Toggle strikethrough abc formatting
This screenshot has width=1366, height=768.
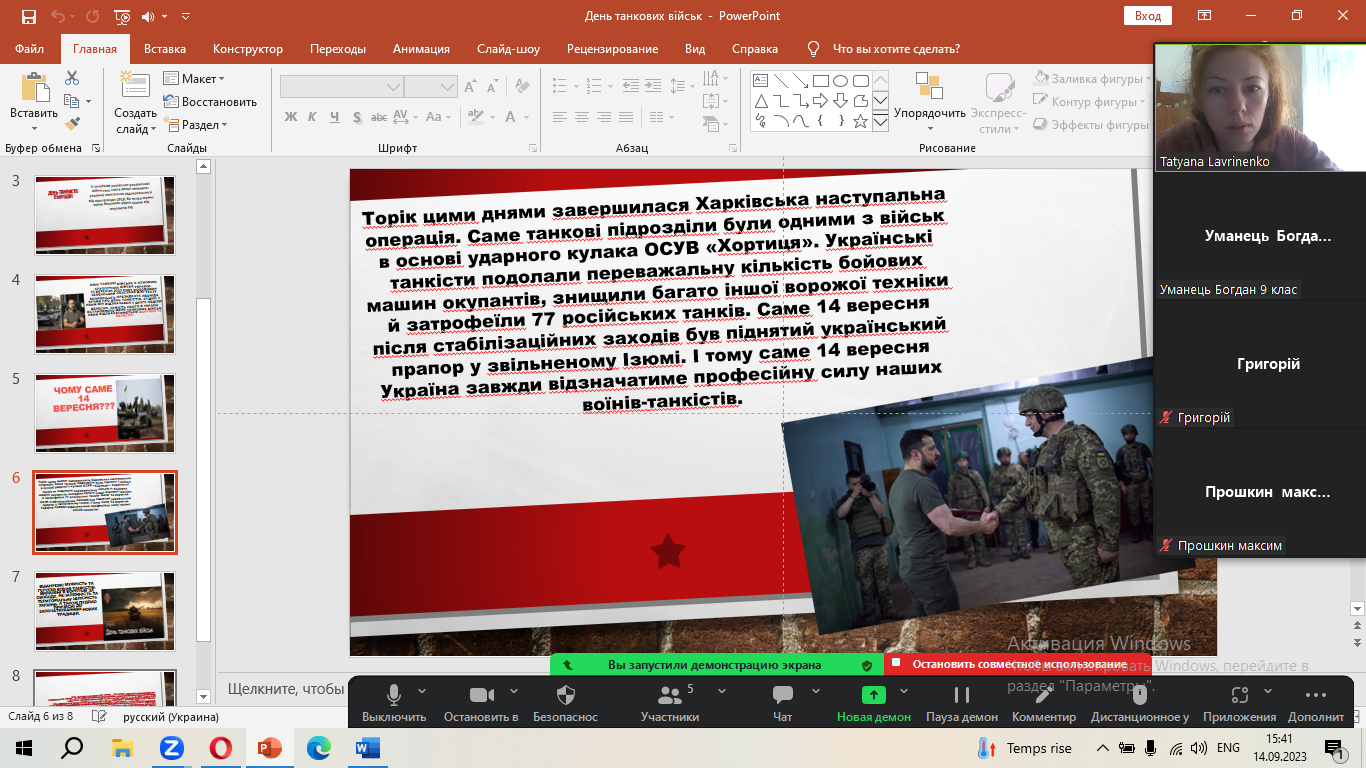point(381,117)
